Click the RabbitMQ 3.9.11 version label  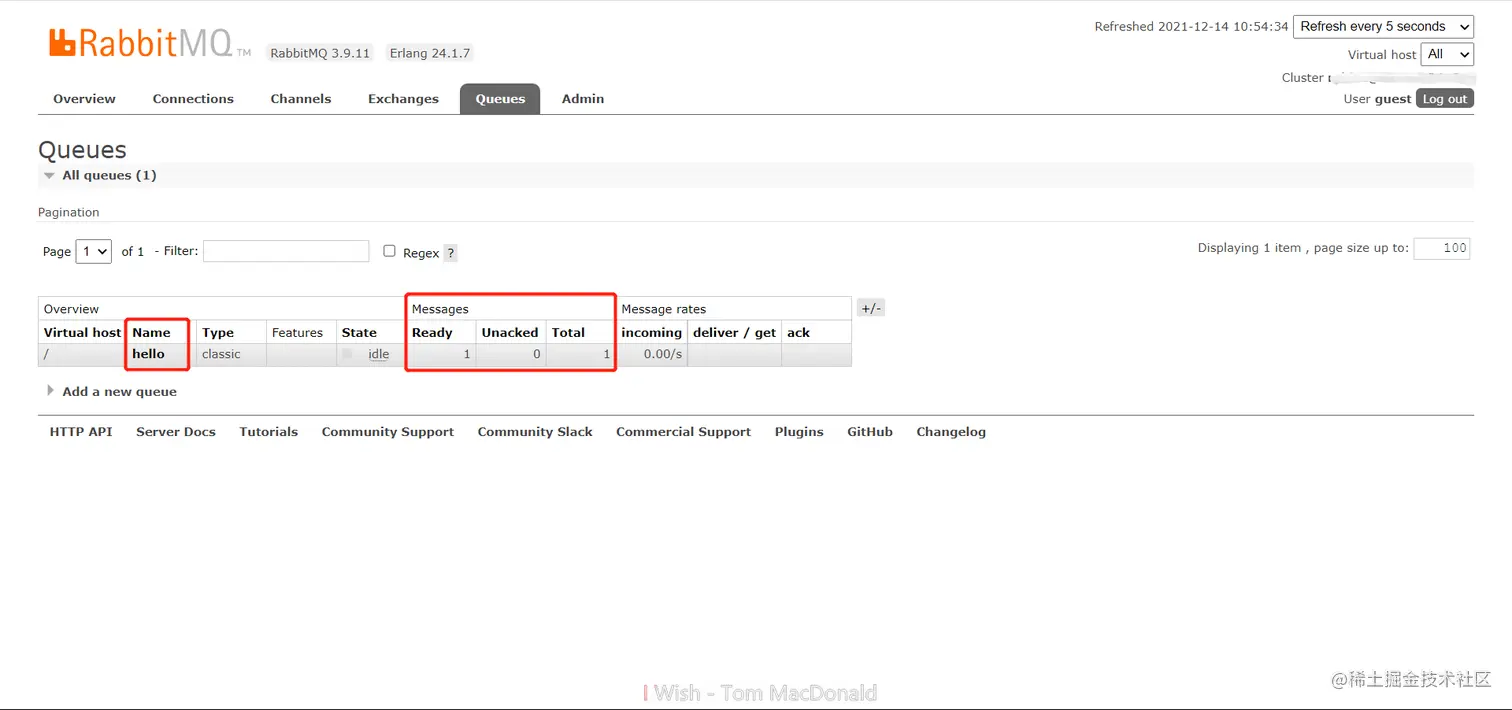(320, 53)
